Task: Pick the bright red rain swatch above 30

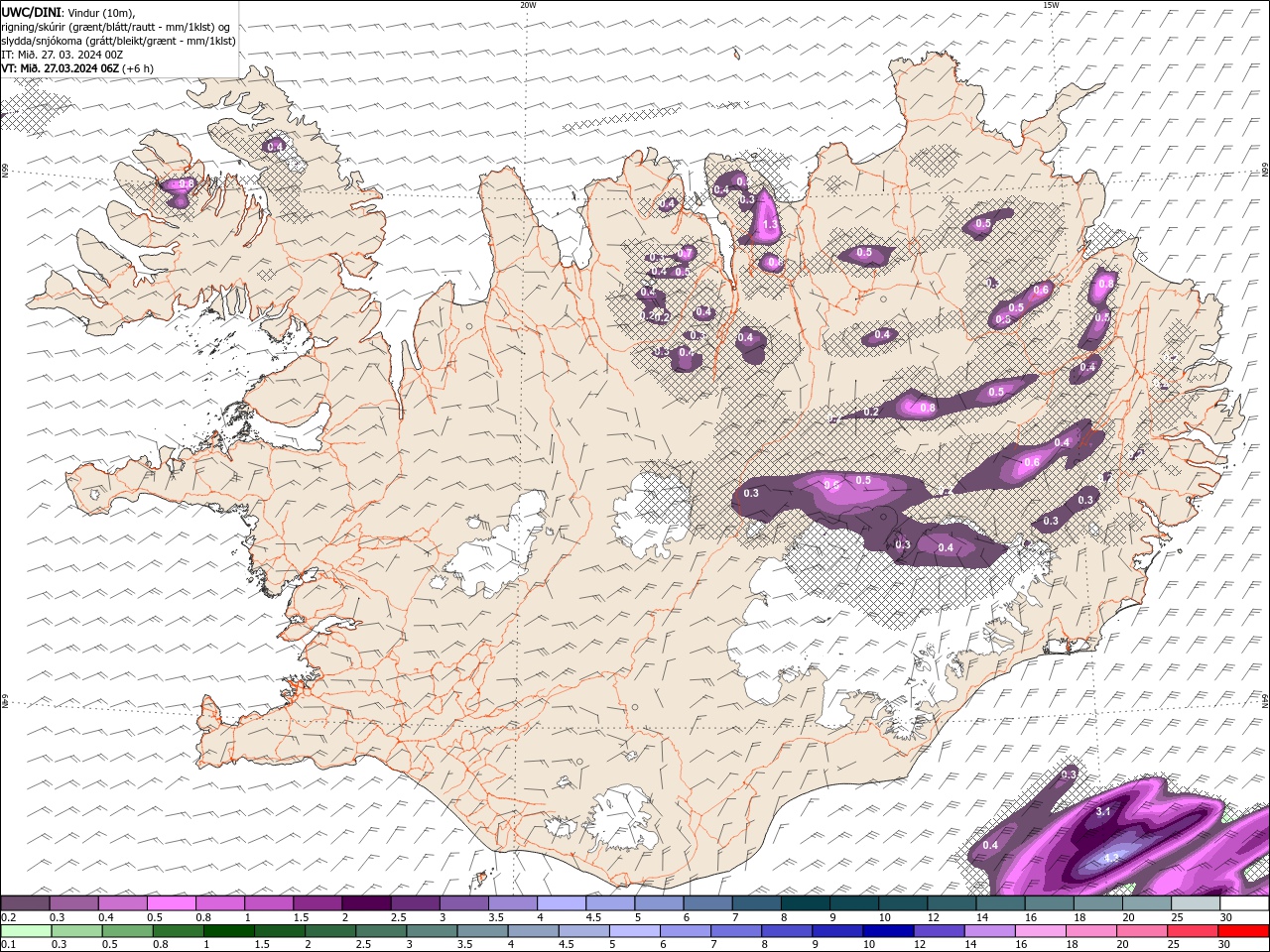Action: tap(1244, 931)
